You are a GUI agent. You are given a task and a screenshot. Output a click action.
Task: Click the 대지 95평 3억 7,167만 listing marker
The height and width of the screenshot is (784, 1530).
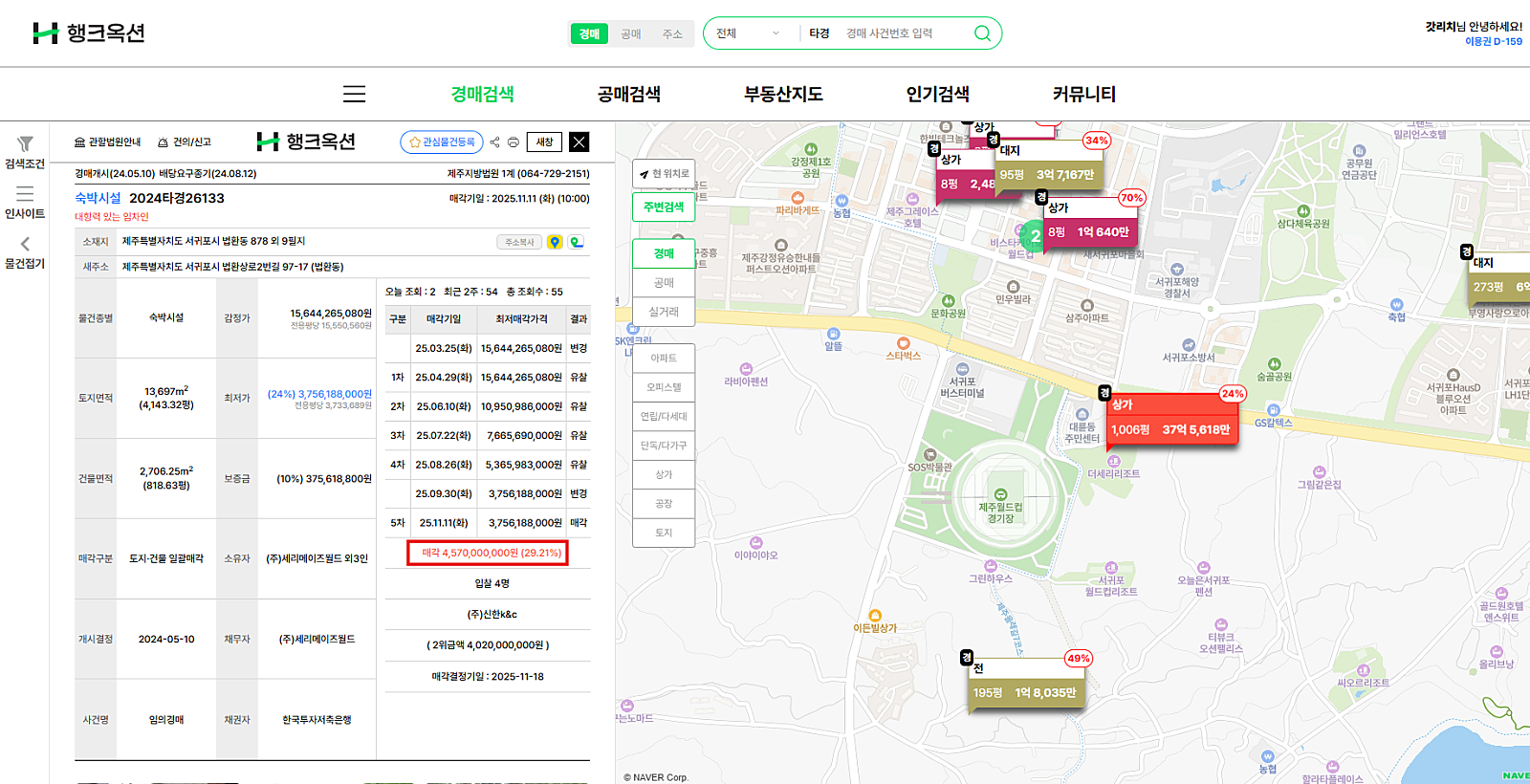coord(1049,164)
